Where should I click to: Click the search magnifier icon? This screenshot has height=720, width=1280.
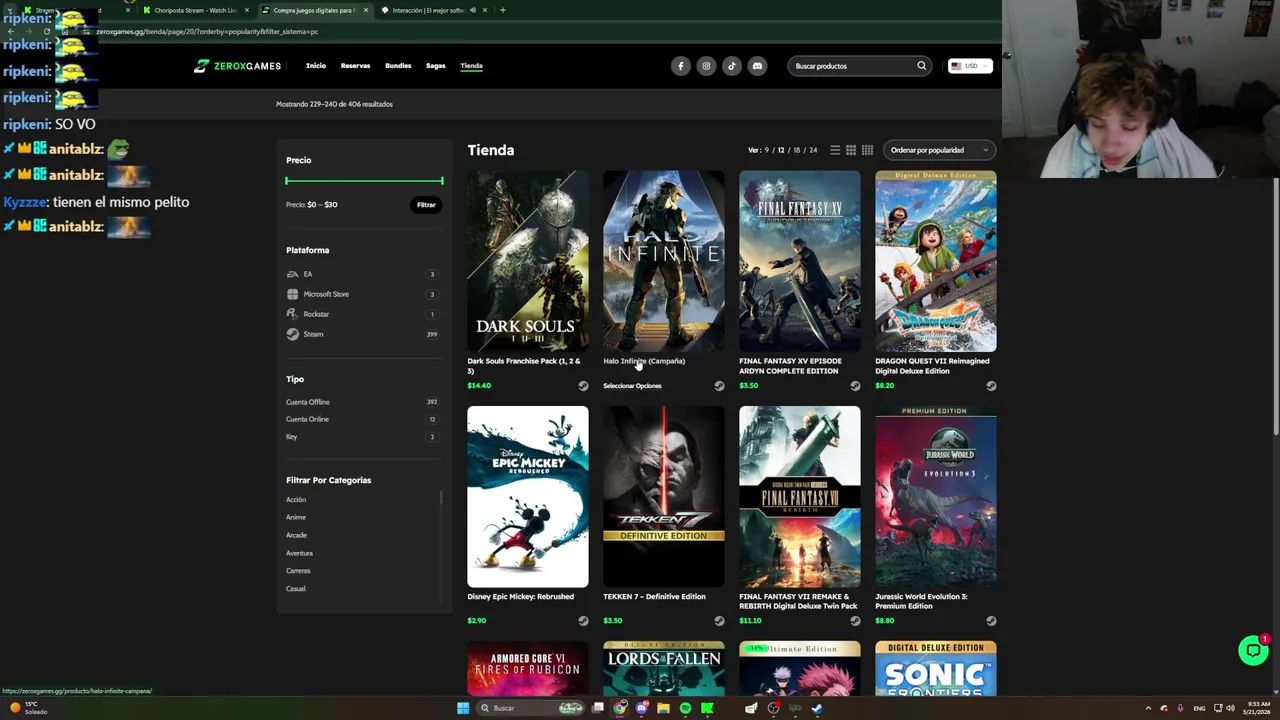[921, 66]
